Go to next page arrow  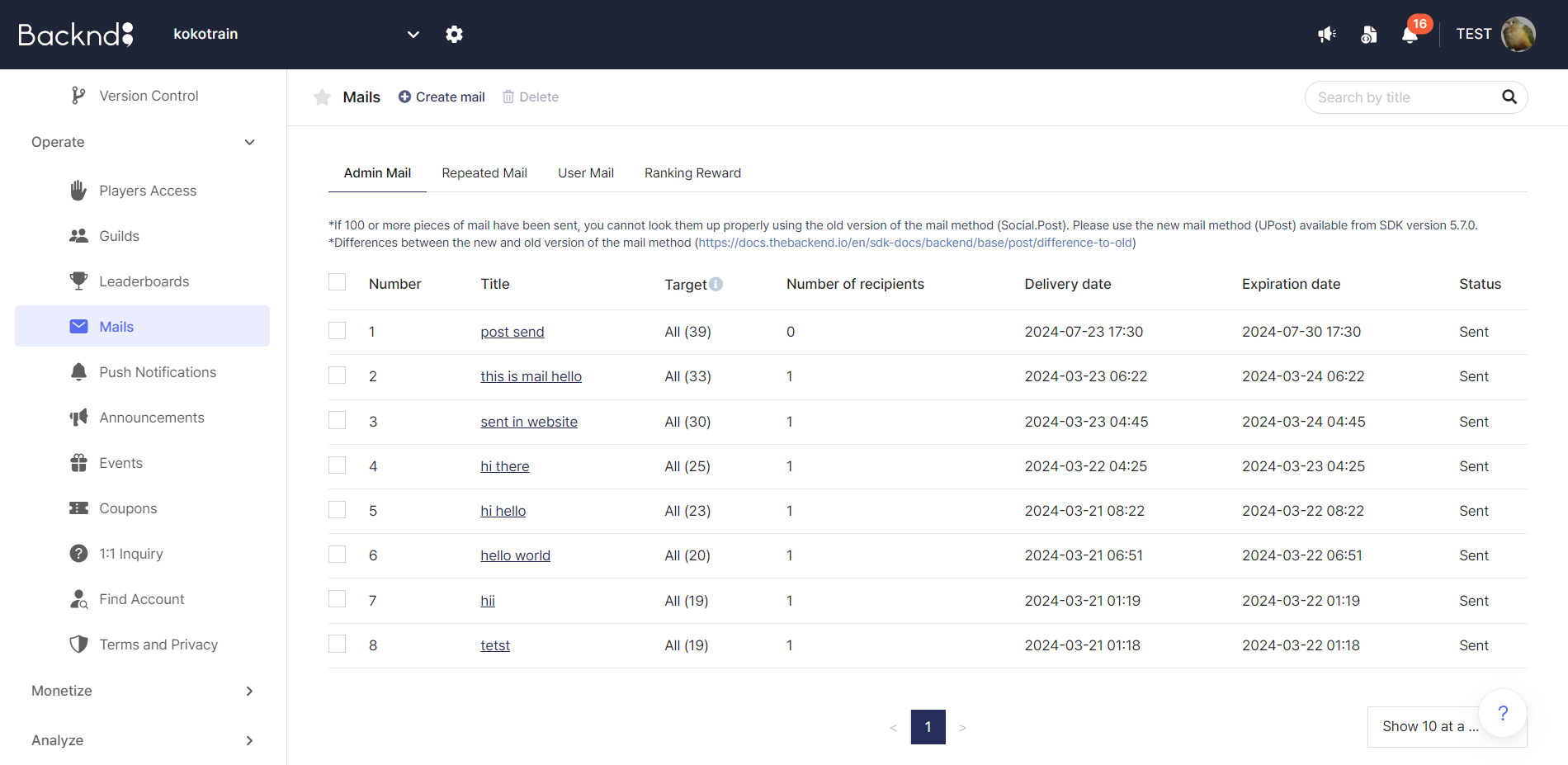point(962,727)
